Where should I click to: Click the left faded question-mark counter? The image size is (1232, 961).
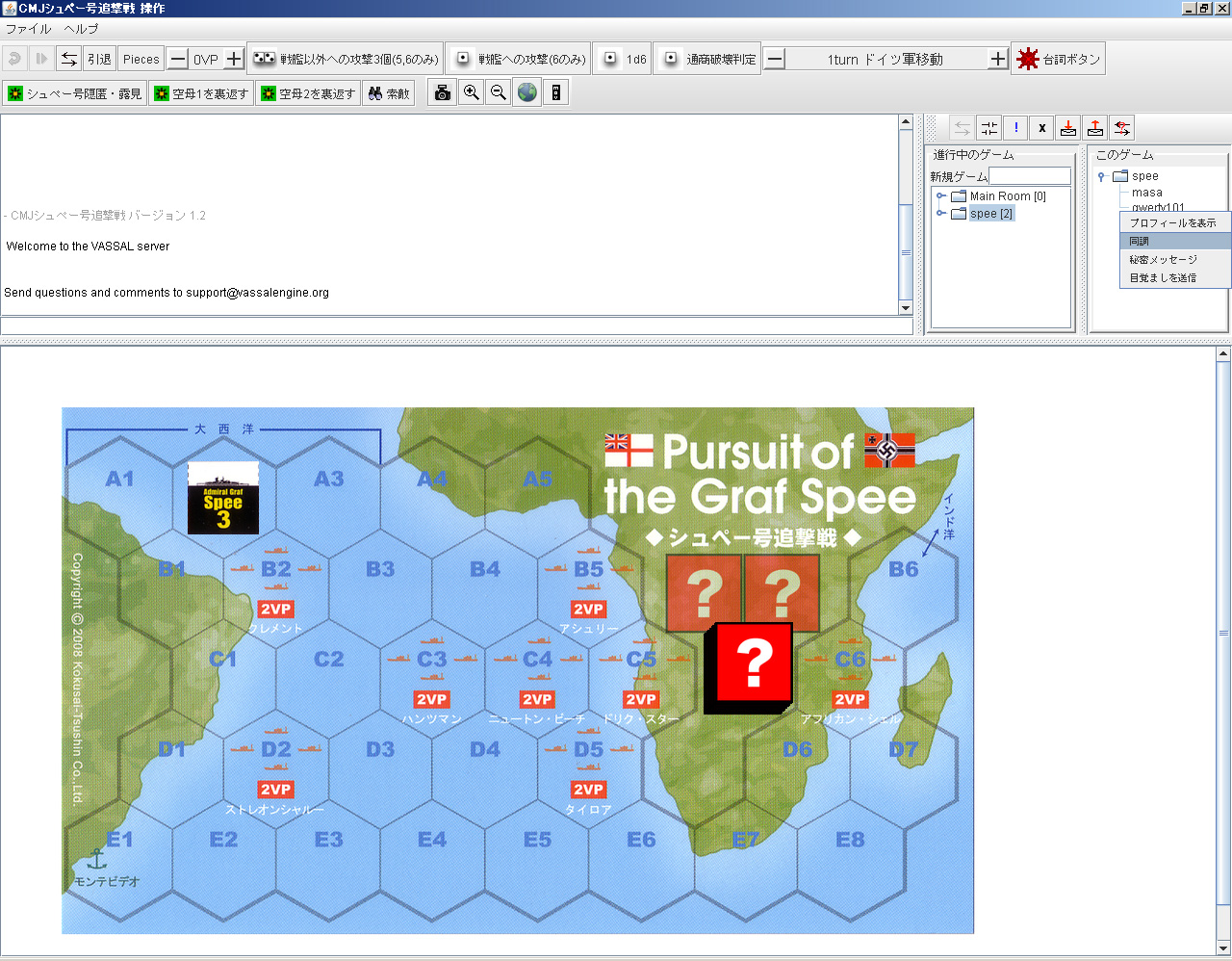704,593
